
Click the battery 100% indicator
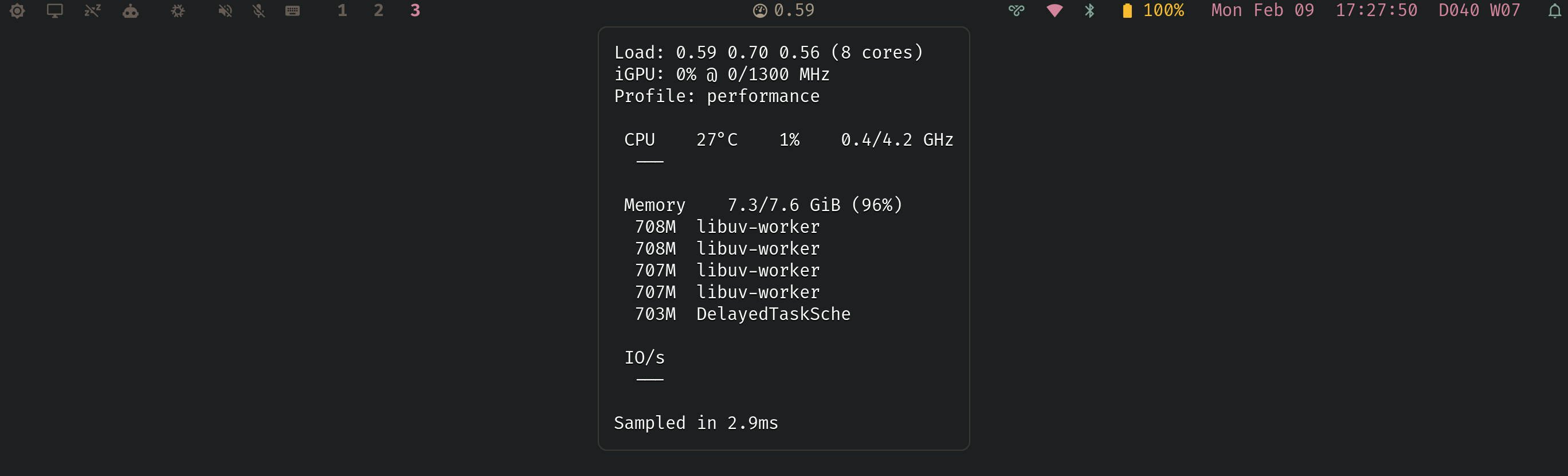[1154, 11]
